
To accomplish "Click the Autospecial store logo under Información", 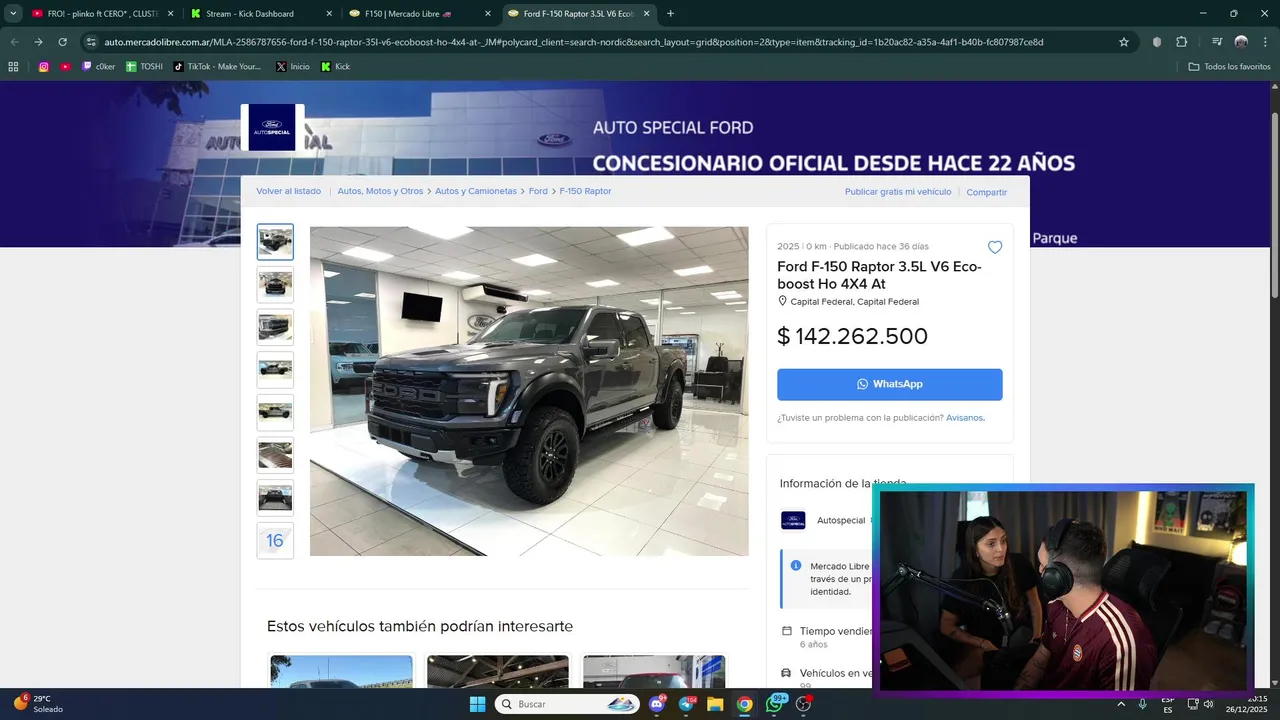I will pos(793,520).
